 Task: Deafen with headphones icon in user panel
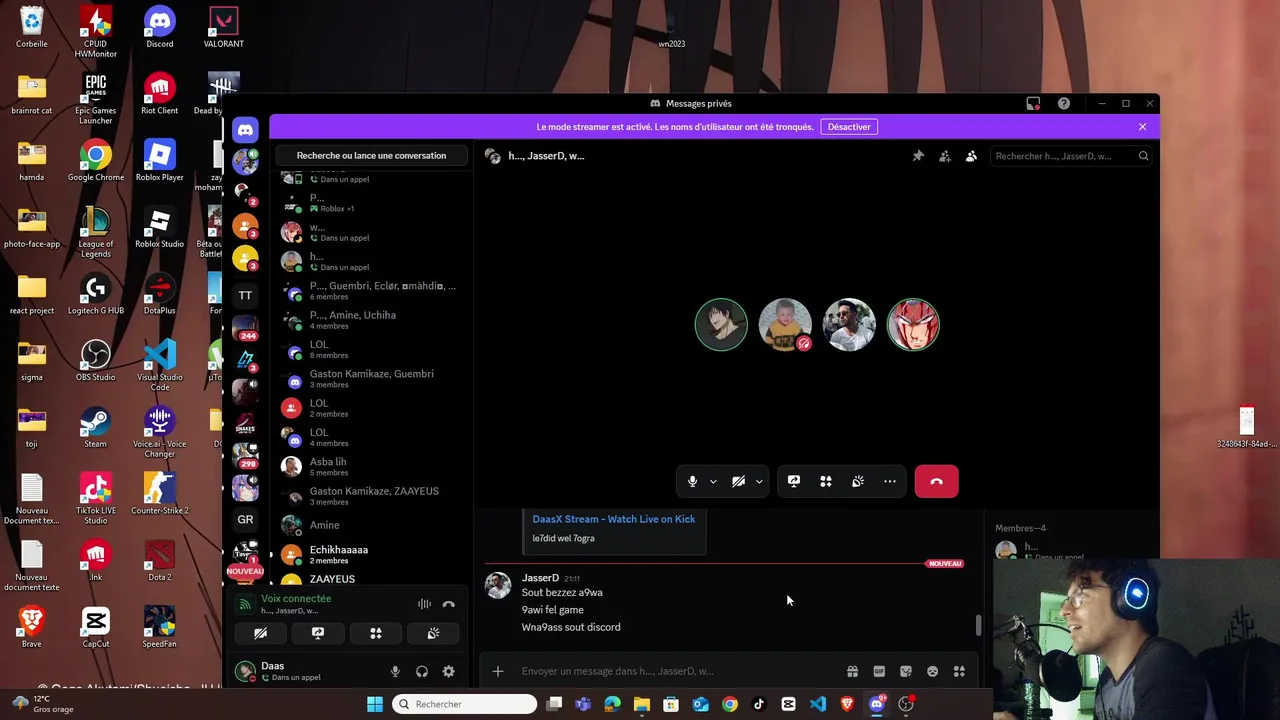point(422,672)
